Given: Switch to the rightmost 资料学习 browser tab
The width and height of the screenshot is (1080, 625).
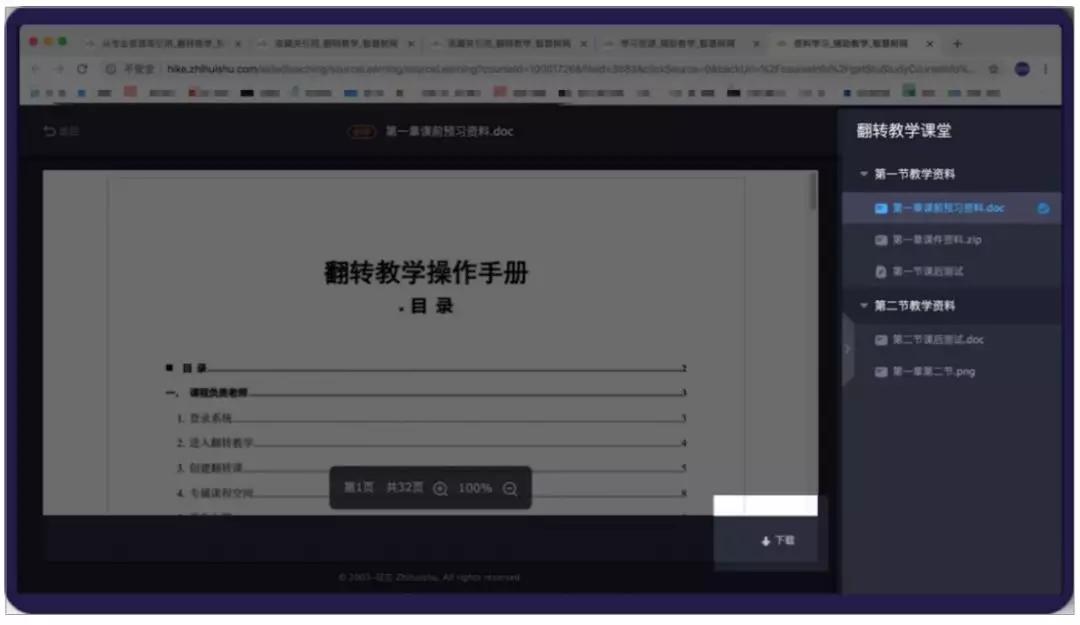Looking at the screenshot, I should click(x=850, y=45).
